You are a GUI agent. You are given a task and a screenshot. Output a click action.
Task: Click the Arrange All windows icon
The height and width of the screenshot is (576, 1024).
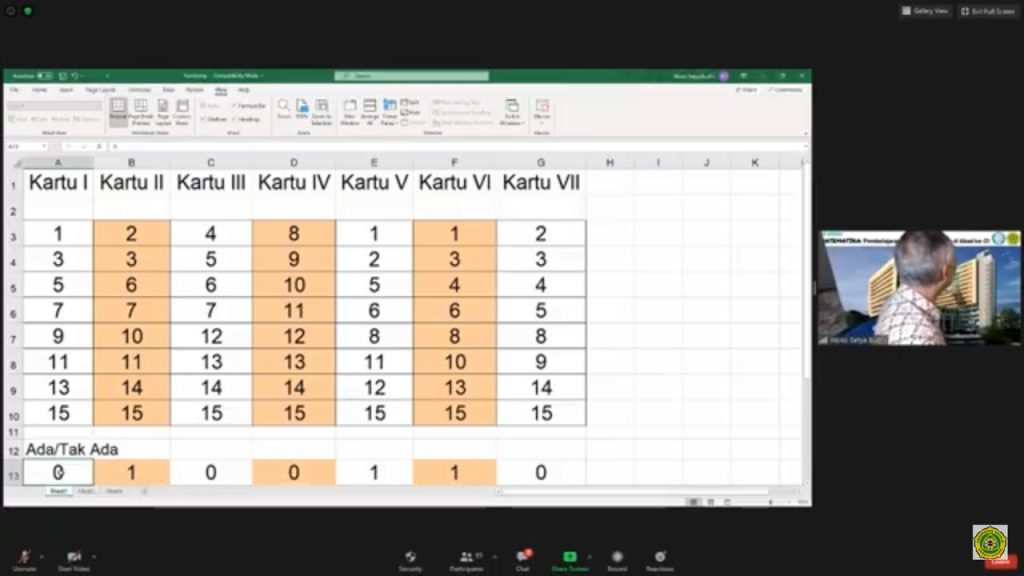point(370,112)
